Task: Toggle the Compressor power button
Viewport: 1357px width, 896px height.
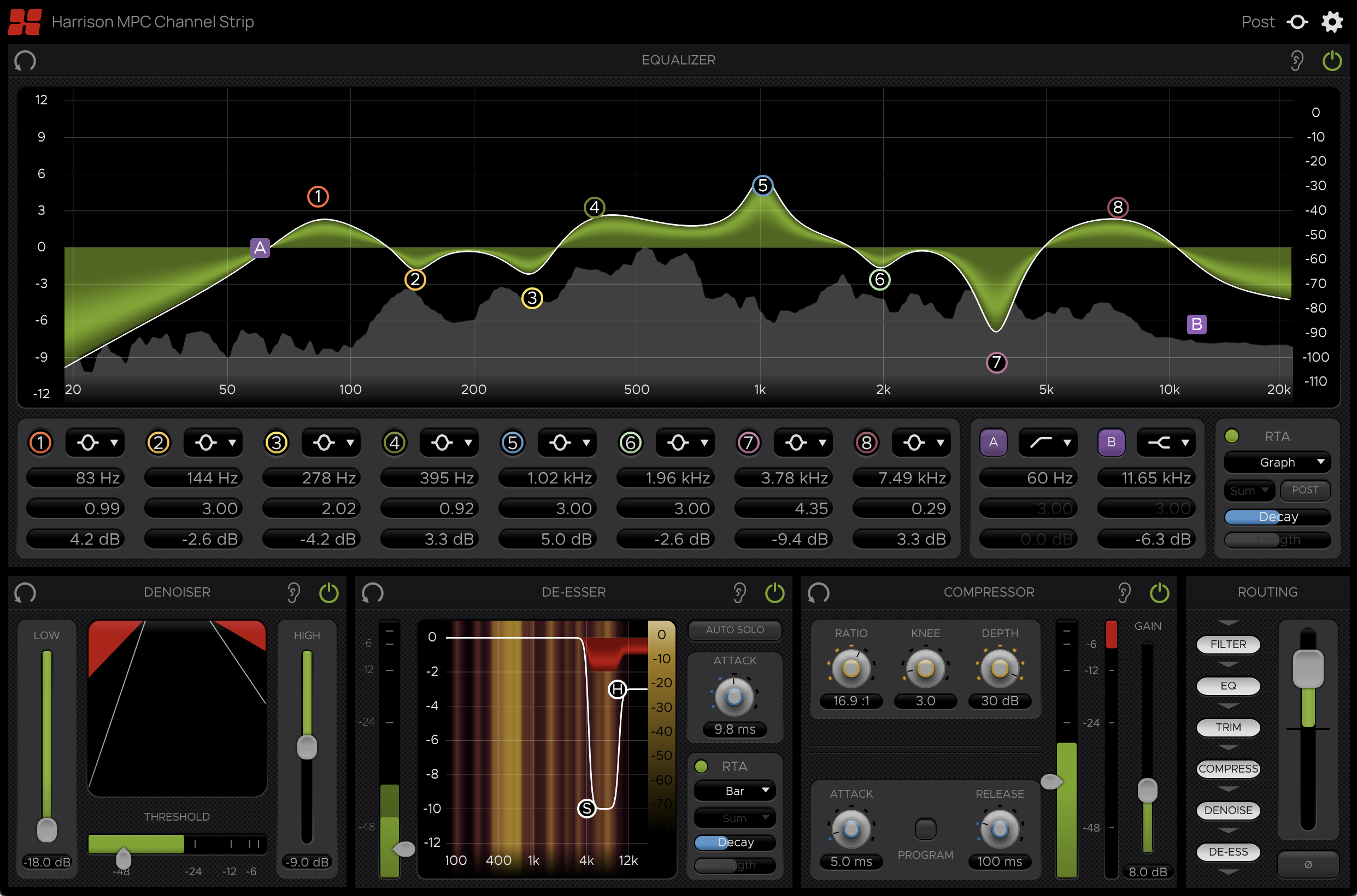Action: (x=1159, y=593)
